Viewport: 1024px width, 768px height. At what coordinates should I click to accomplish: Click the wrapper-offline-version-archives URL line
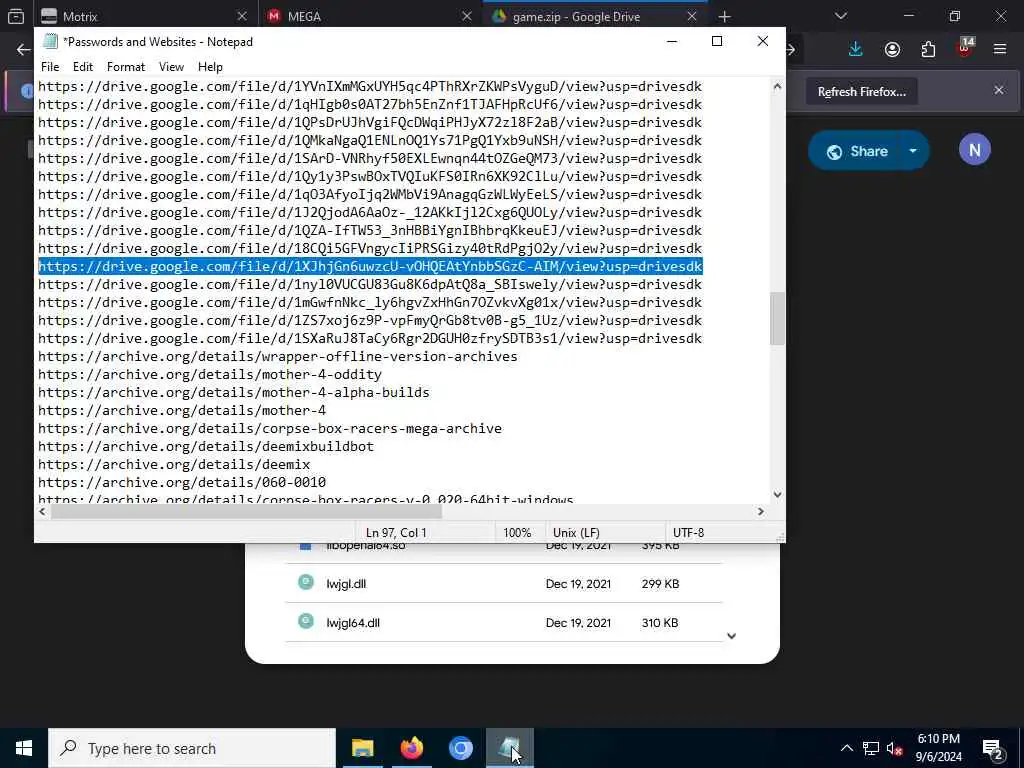278,357
